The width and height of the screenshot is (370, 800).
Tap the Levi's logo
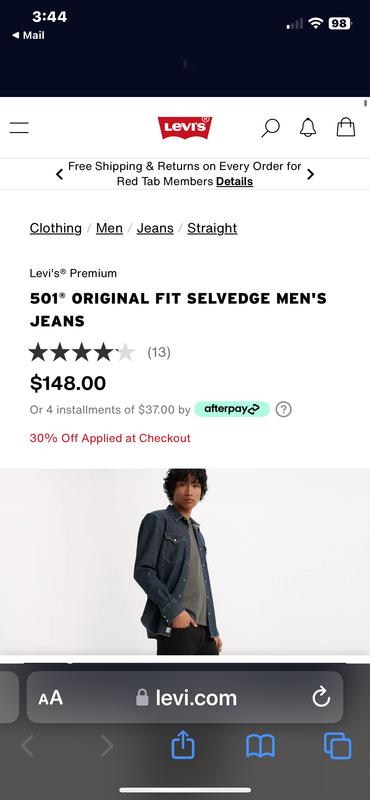coord(185,128)
